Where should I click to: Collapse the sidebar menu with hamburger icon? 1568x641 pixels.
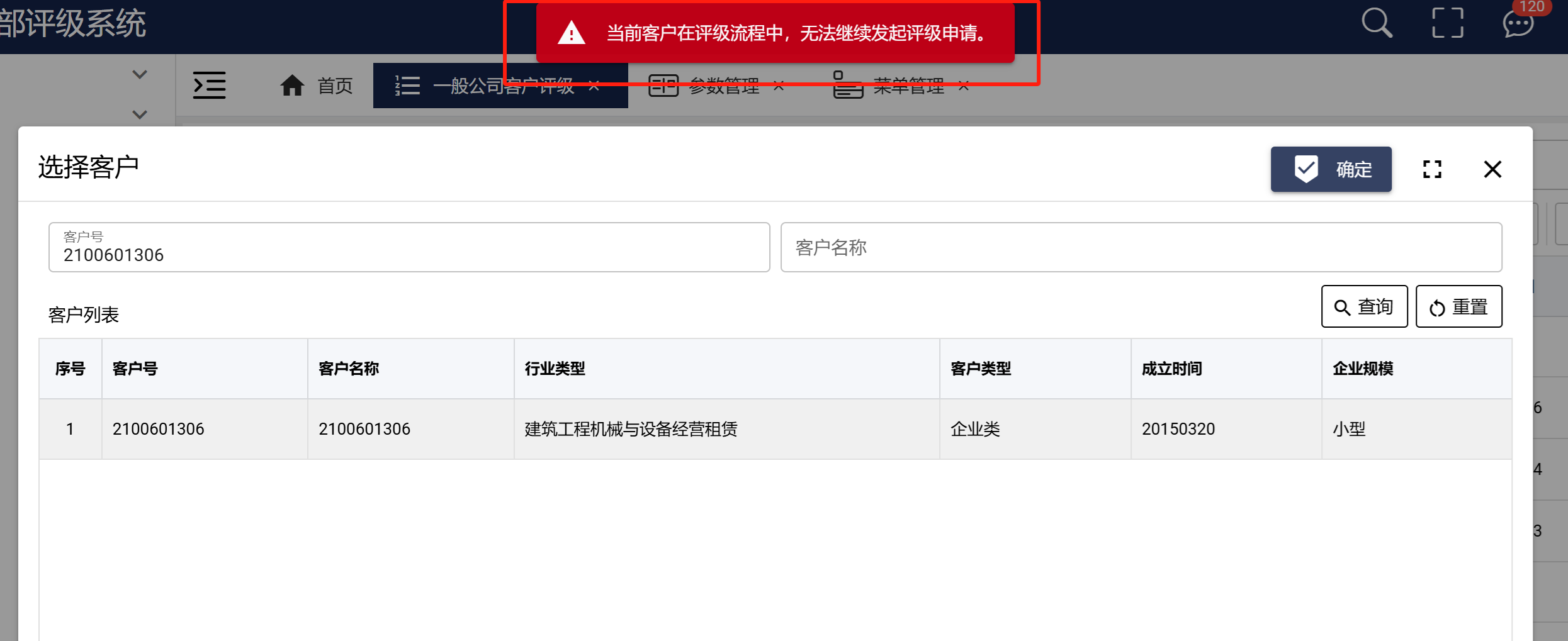click(209, 86)
